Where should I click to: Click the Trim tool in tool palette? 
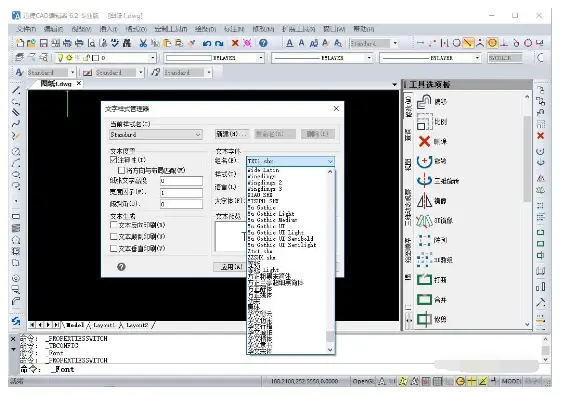coord(432,319)
